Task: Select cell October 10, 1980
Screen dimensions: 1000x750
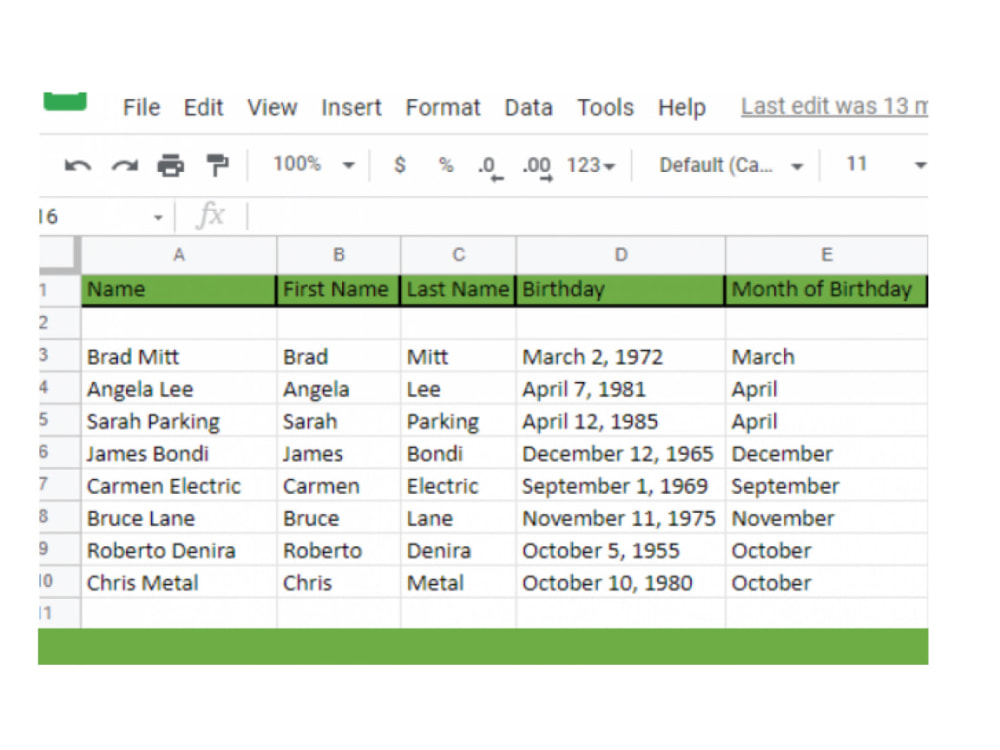Action: click(621, 583)
